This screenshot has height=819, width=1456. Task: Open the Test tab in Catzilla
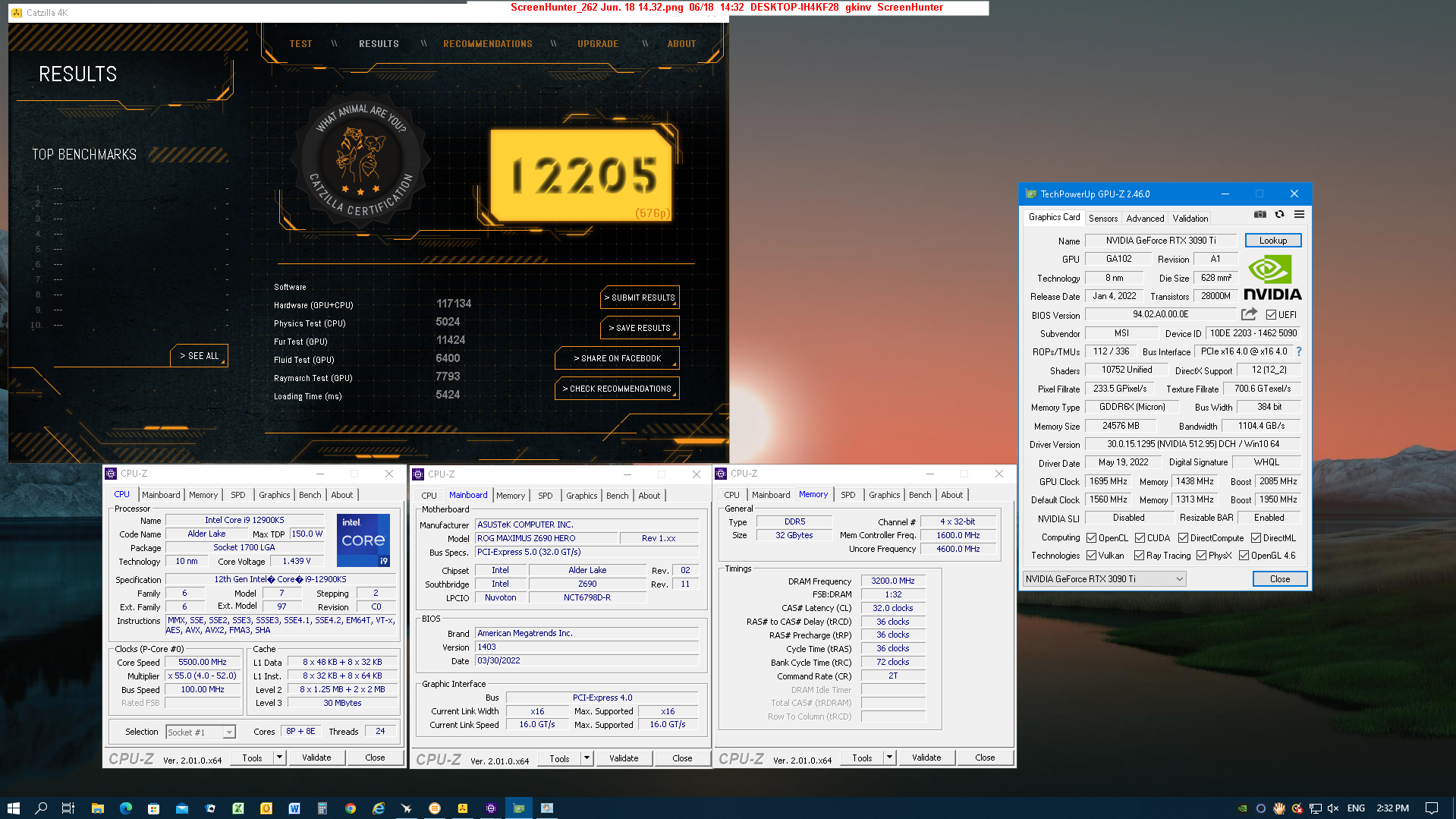(x=300, y=44)
